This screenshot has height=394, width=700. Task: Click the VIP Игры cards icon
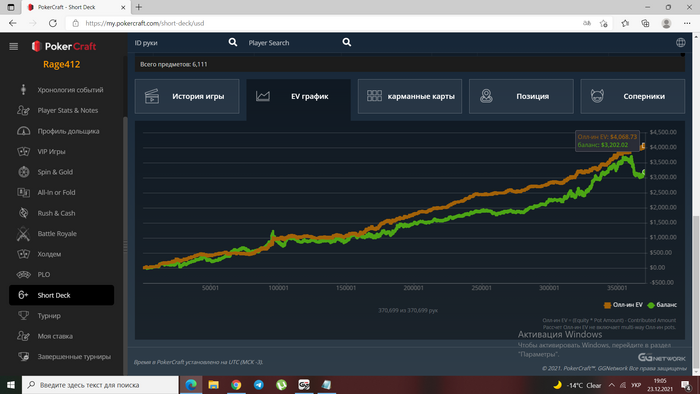pyautogui.click(x=23, y=151)
